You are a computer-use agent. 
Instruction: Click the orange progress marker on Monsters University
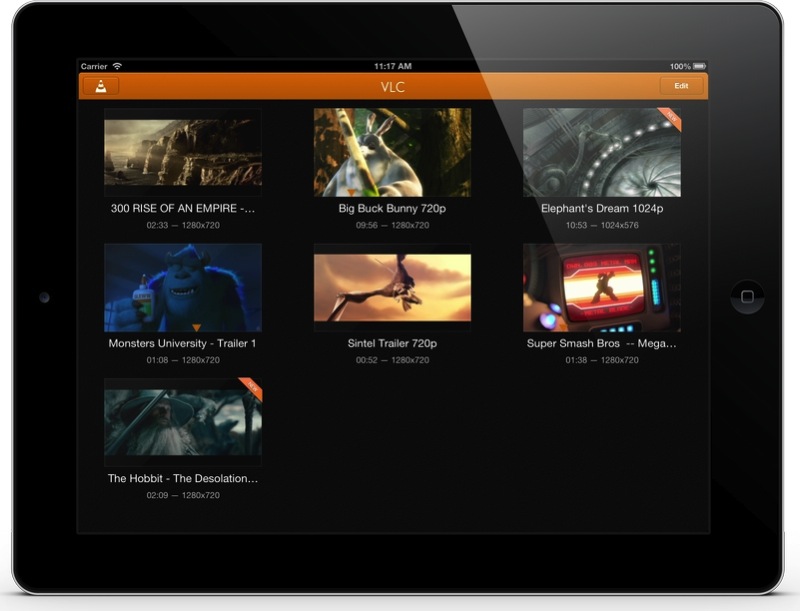point(196,327)
